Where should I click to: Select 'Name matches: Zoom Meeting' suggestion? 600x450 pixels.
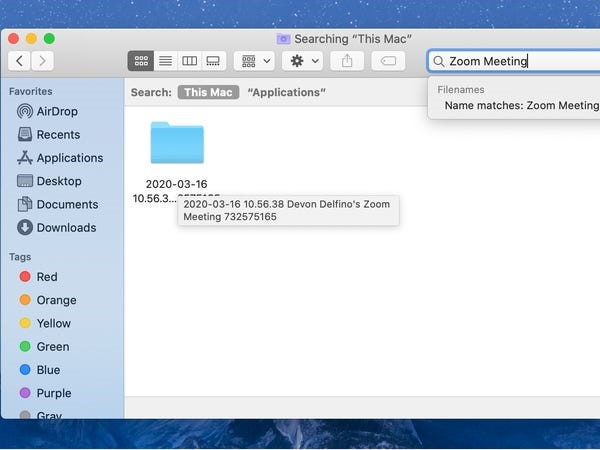pyautogui.click(x=522, y=106)
